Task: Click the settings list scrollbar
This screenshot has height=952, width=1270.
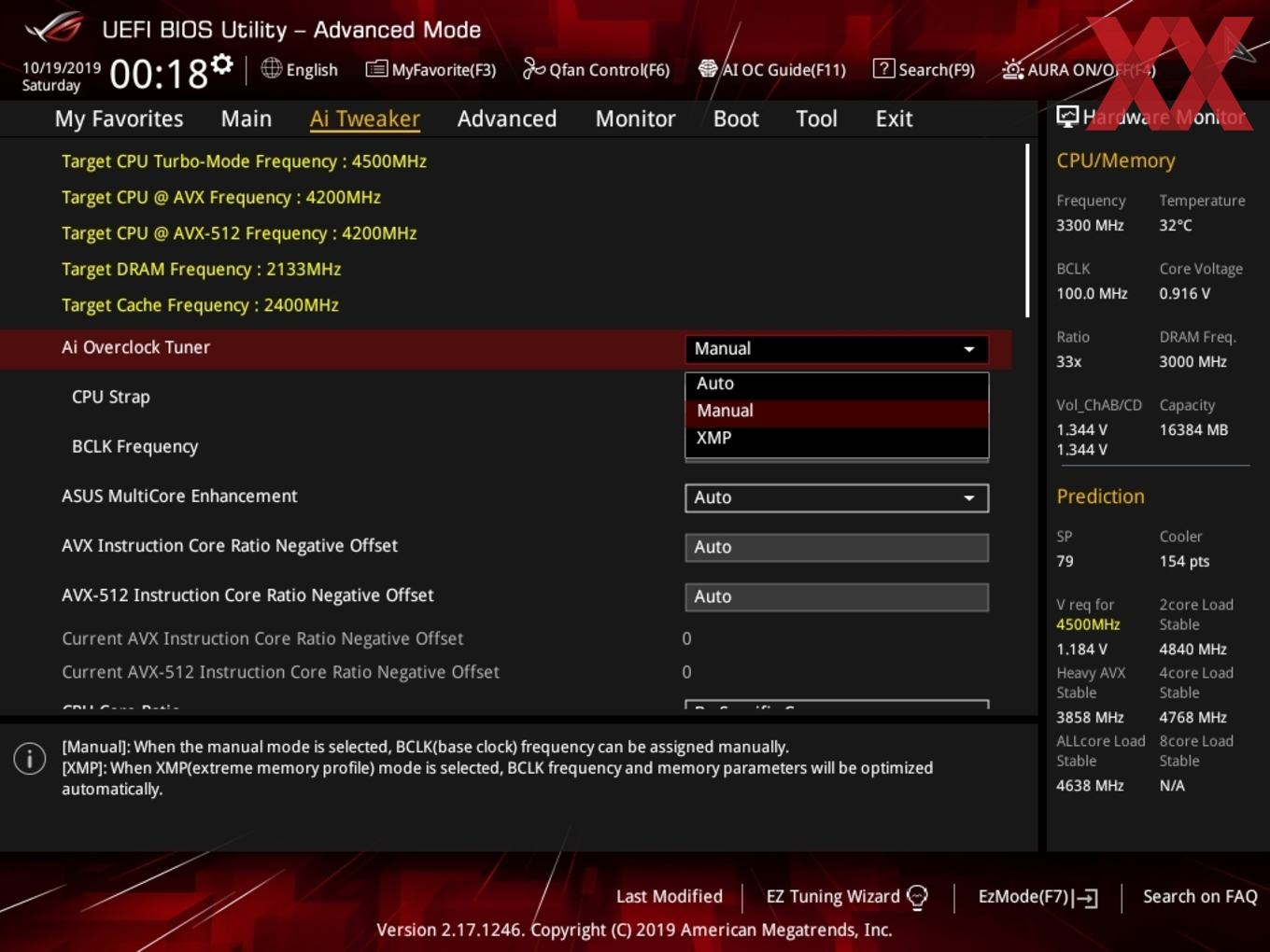Action: tap(1027, 230)
